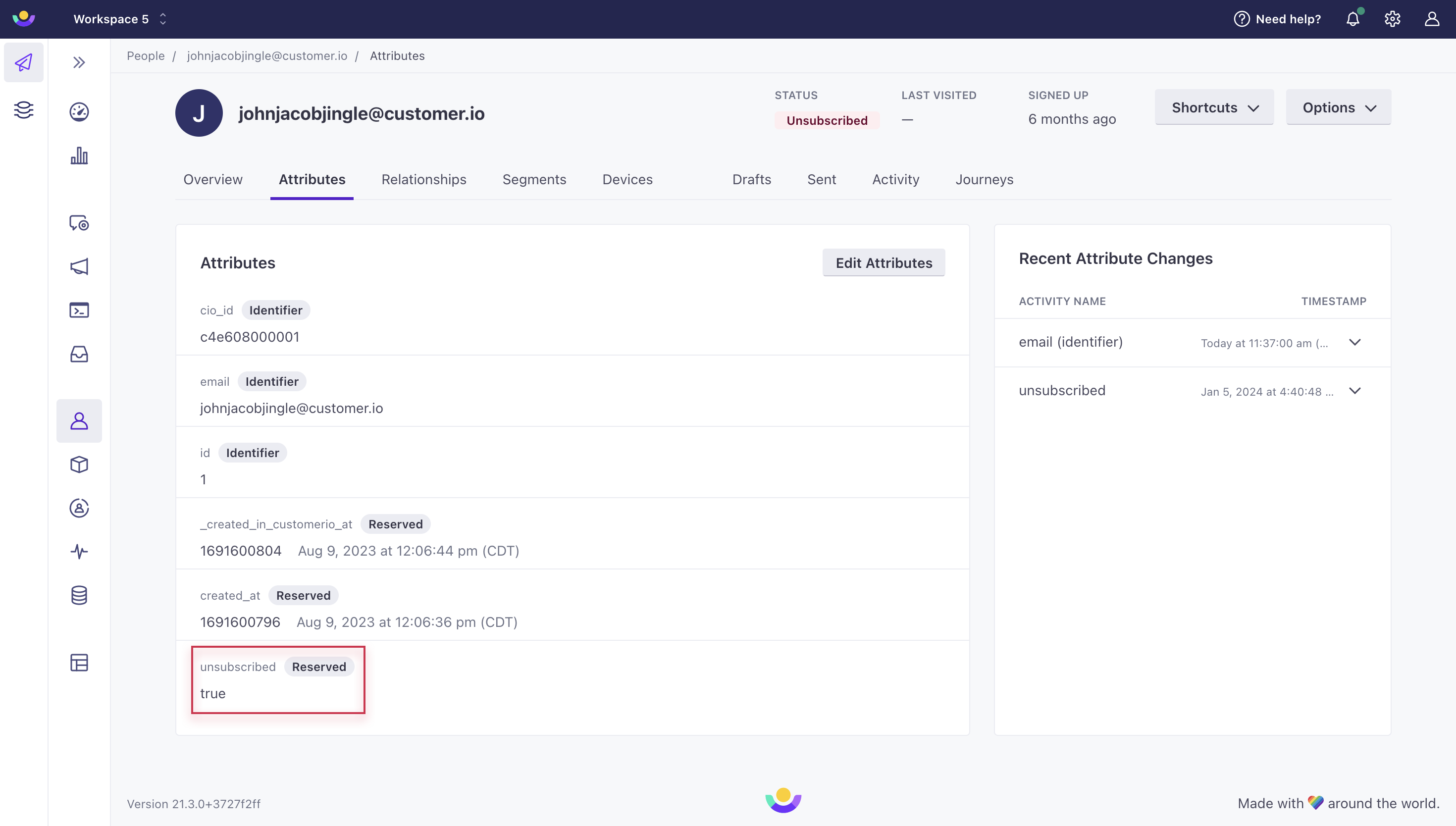Open the Segments circled-person icon
The width and height of the screenshot is (1456, 826).
pyautogui.click(x=79, y=508)
